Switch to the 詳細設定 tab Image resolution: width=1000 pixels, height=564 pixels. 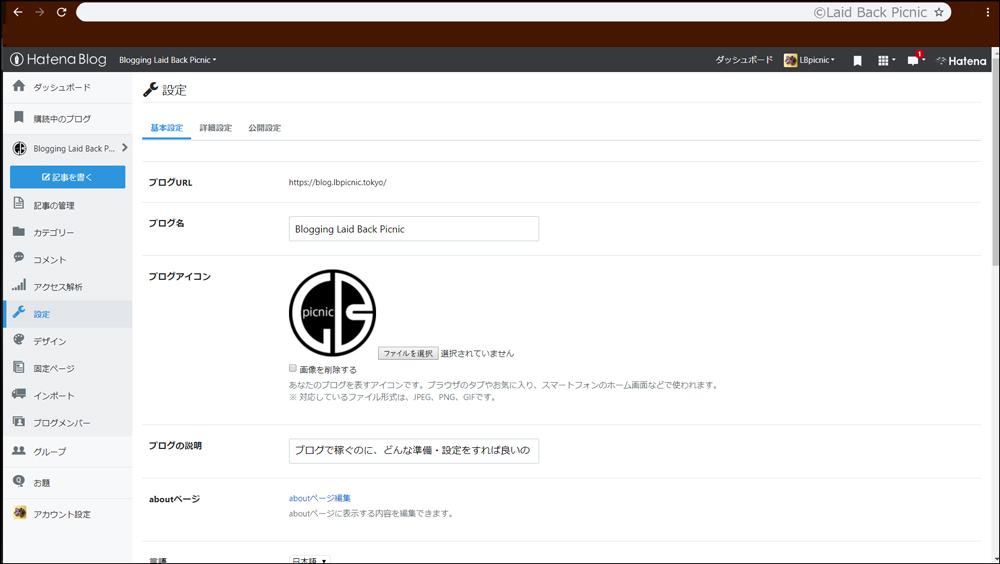point(216,128)
